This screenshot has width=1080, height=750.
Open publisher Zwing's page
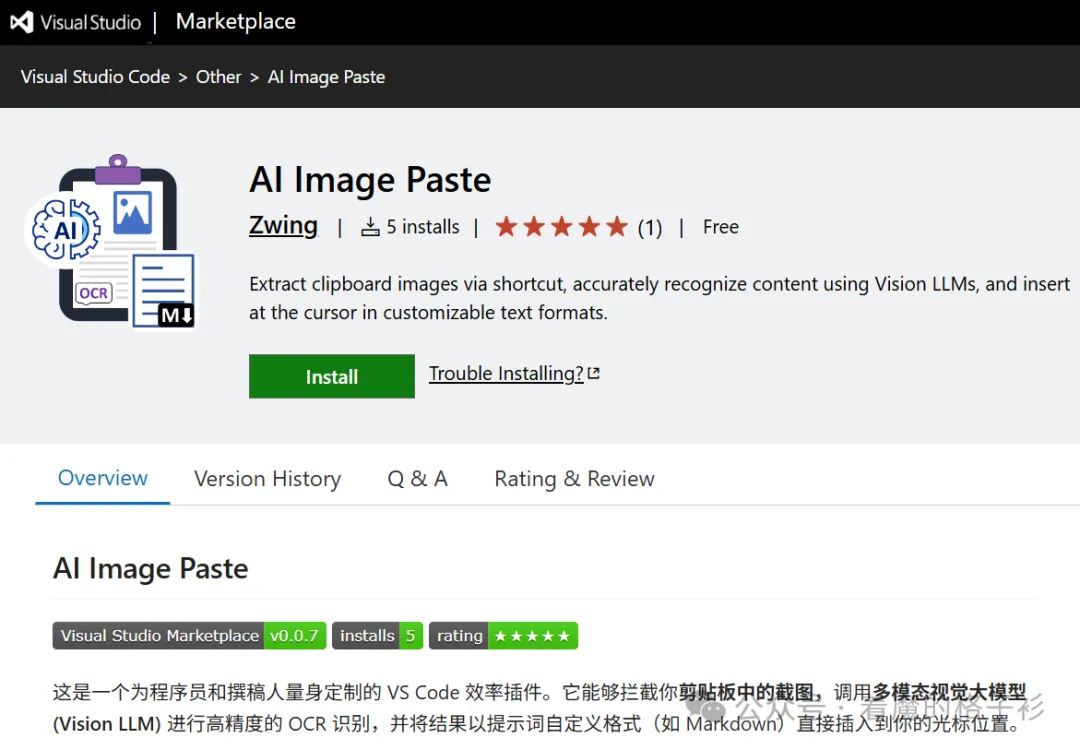[x=283, y=225]
